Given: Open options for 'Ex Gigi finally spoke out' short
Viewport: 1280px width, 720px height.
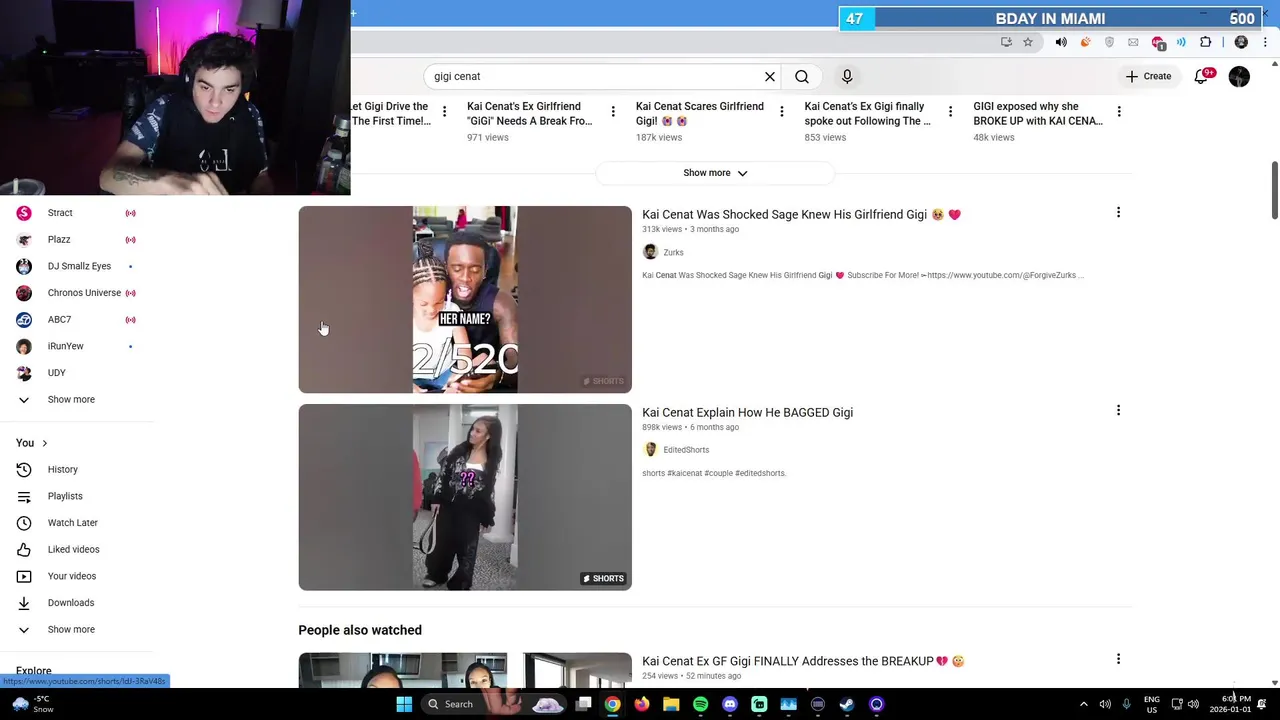Looking at the screenshot, I should point(950,111).
